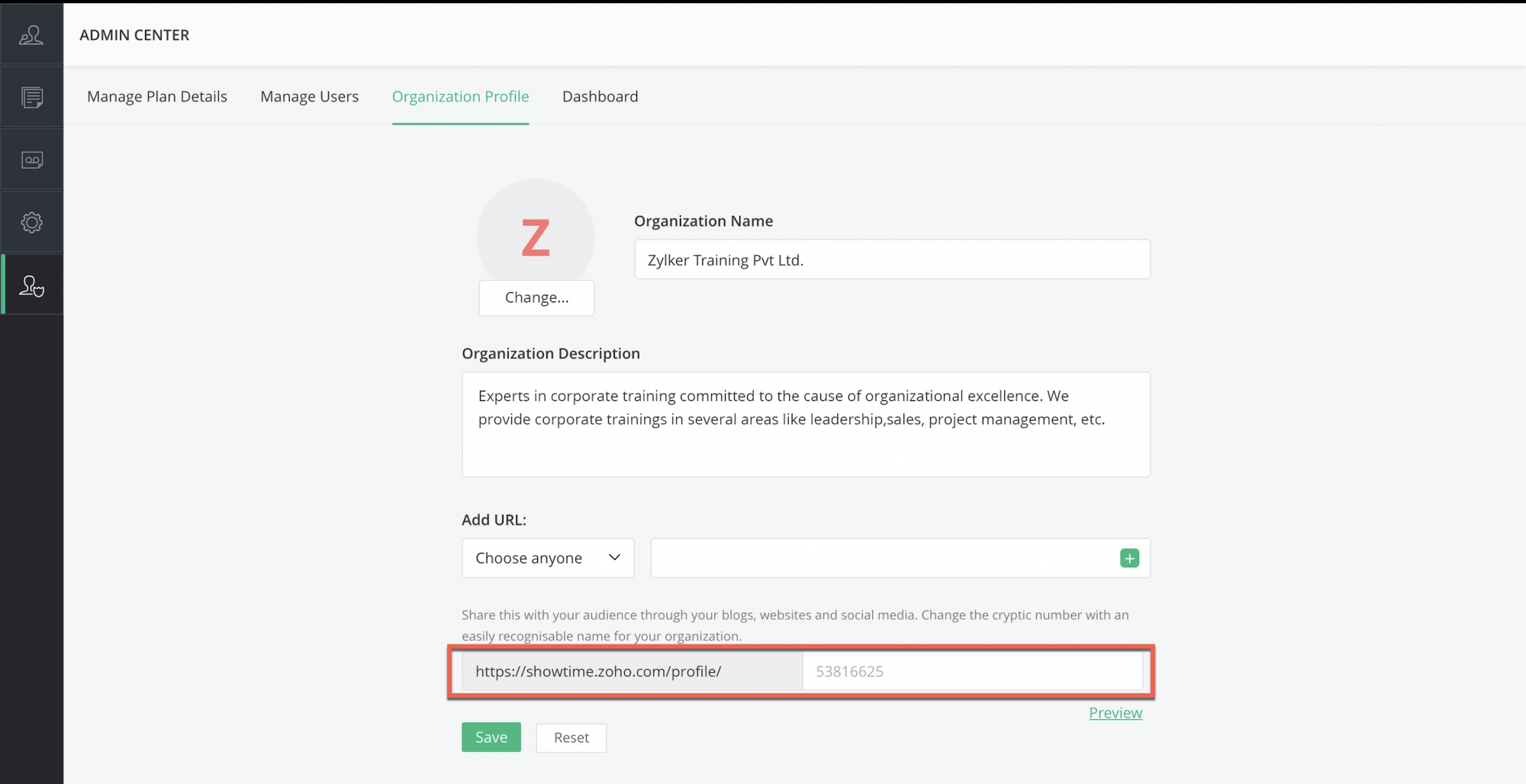This screenshot has height=784, width=1526.
Task: Click the profile URL field showing 53816625
Action: pyautogui.click(x=971, y=672)
